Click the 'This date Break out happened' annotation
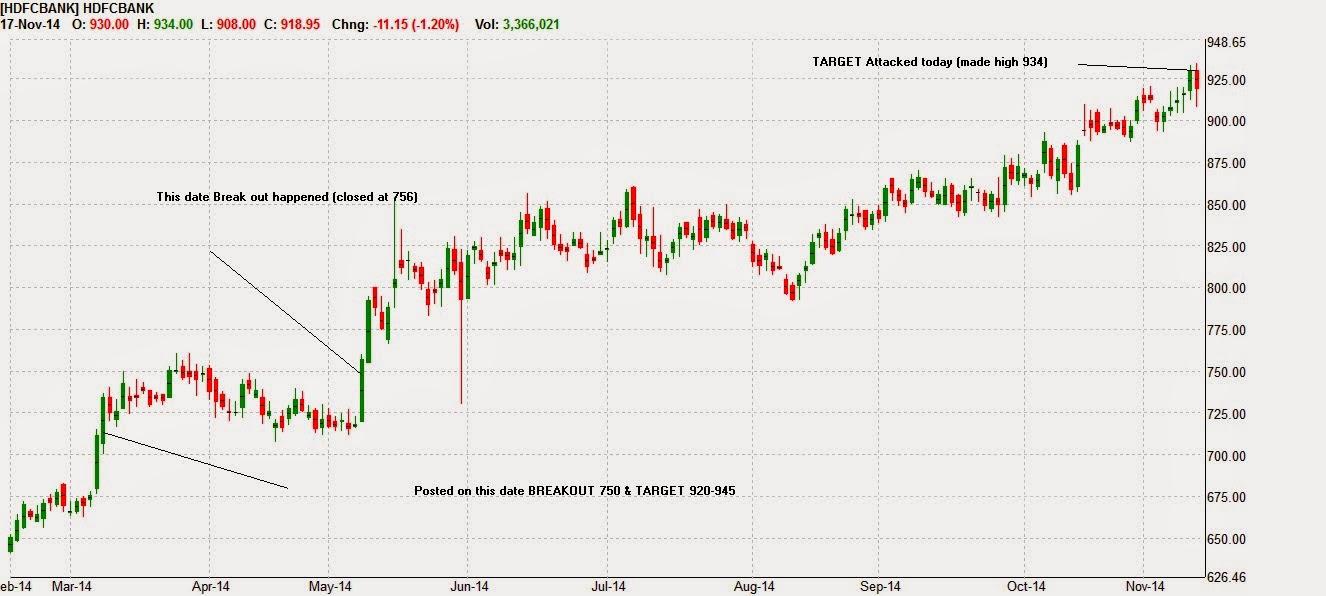The image size is (1326, 596). tap(287, 197)
